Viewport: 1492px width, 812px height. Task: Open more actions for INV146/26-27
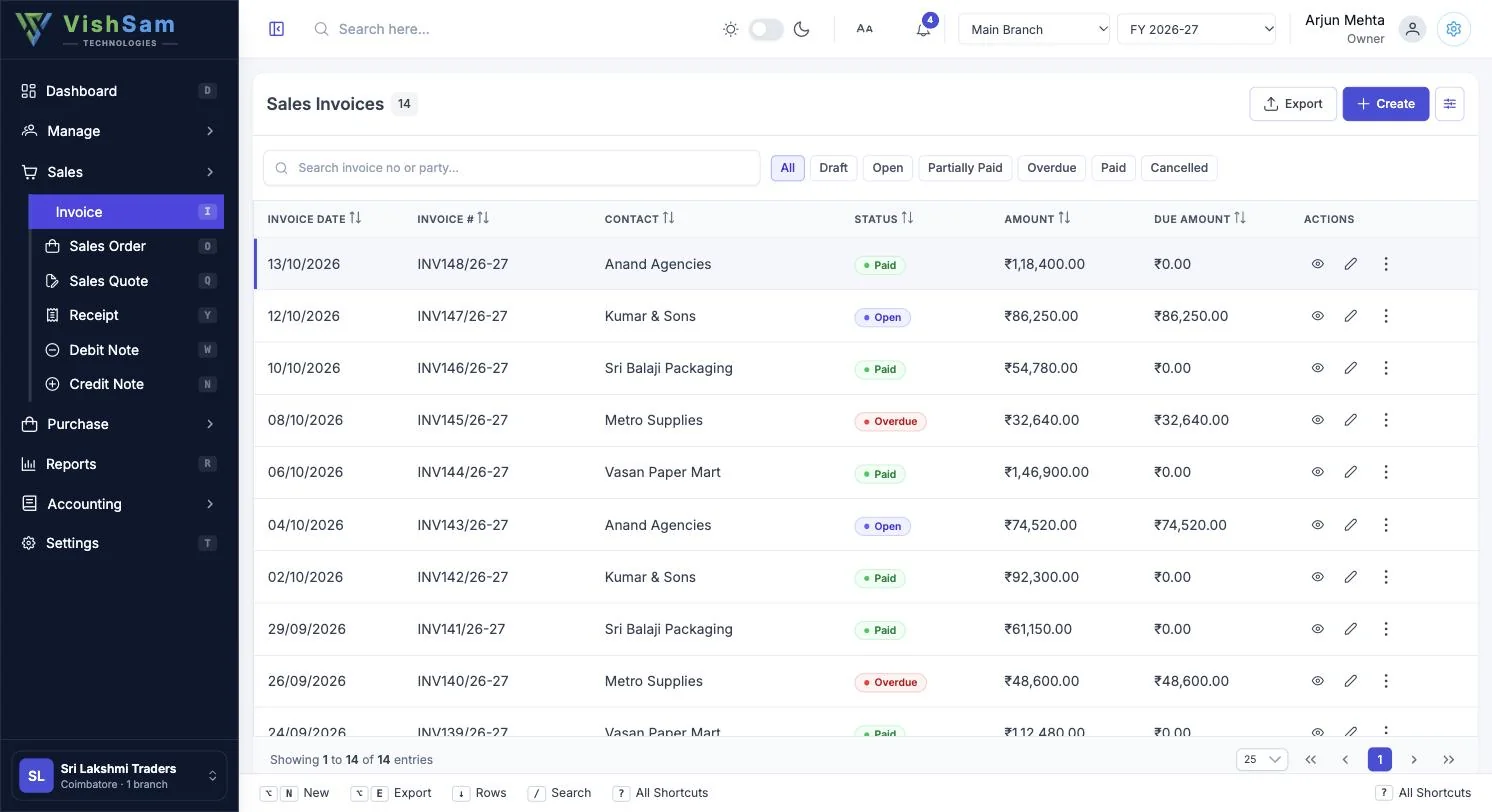(x=1386, y=368)
